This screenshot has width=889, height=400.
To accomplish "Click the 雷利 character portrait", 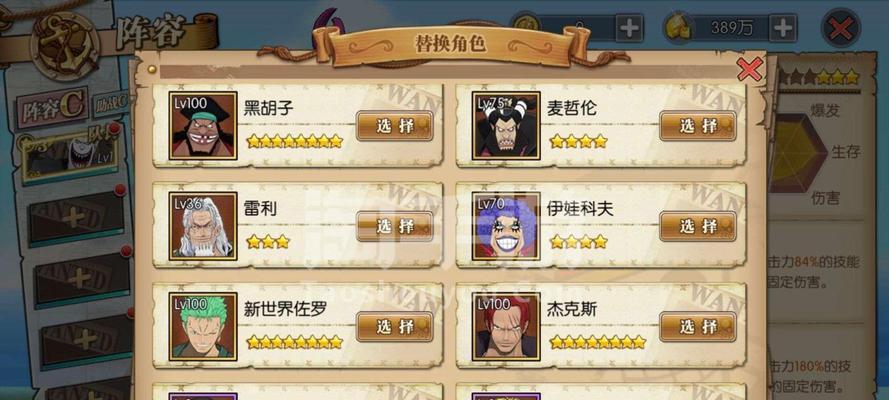I will coord(203,226).
